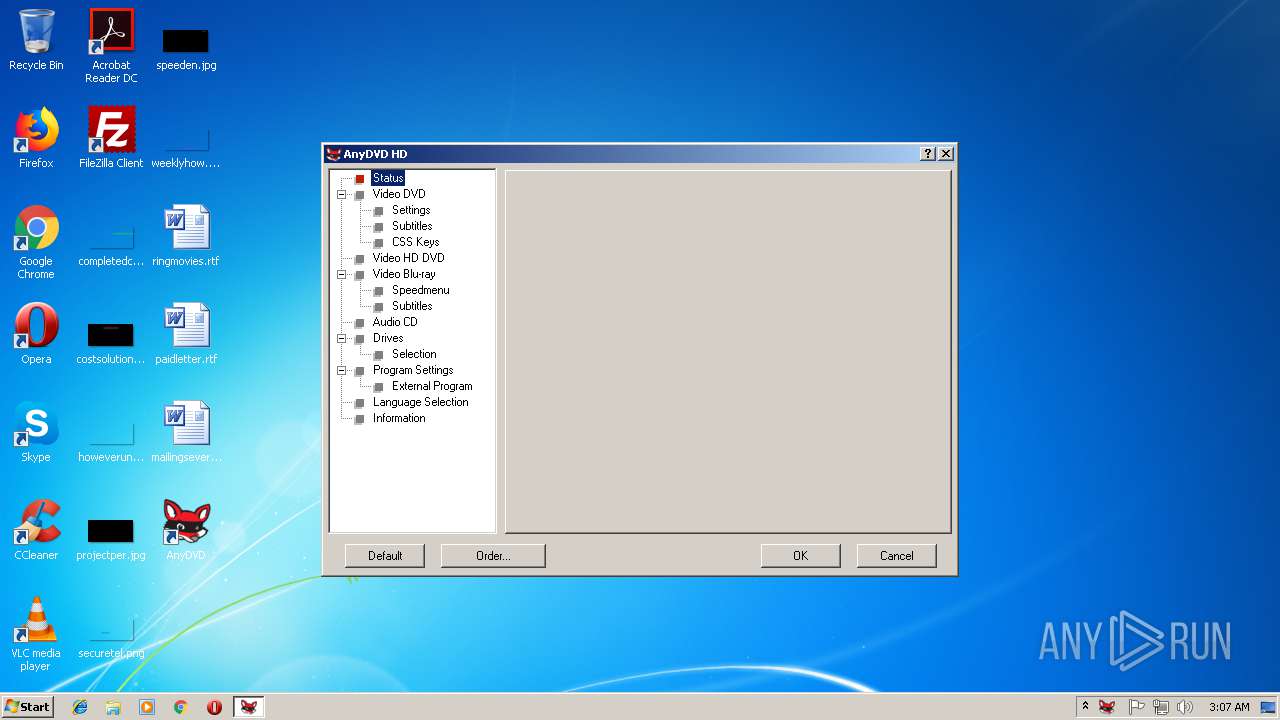Open the media player taskbar icon
The width and height of the screenshot is (1280, 720).
(x=147, y=707)
